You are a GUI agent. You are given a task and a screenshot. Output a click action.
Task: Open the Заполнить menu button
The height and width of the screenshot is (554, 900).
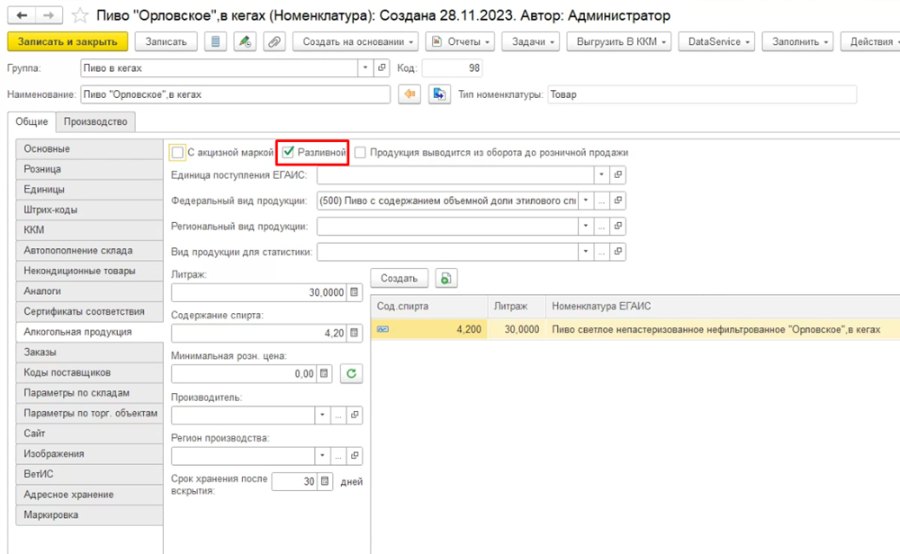[x=797, y=42]
